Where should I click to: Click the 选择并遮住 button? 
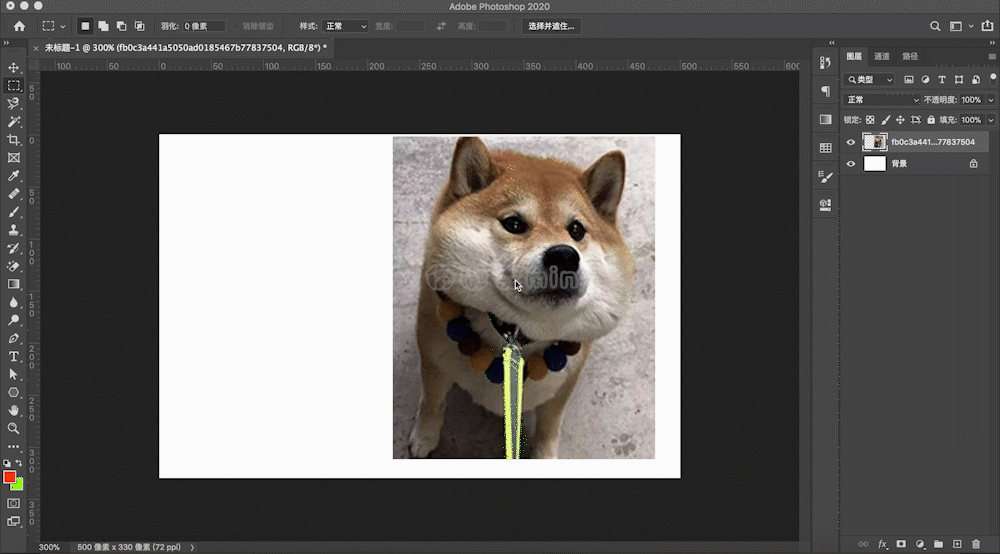point(551,26)
